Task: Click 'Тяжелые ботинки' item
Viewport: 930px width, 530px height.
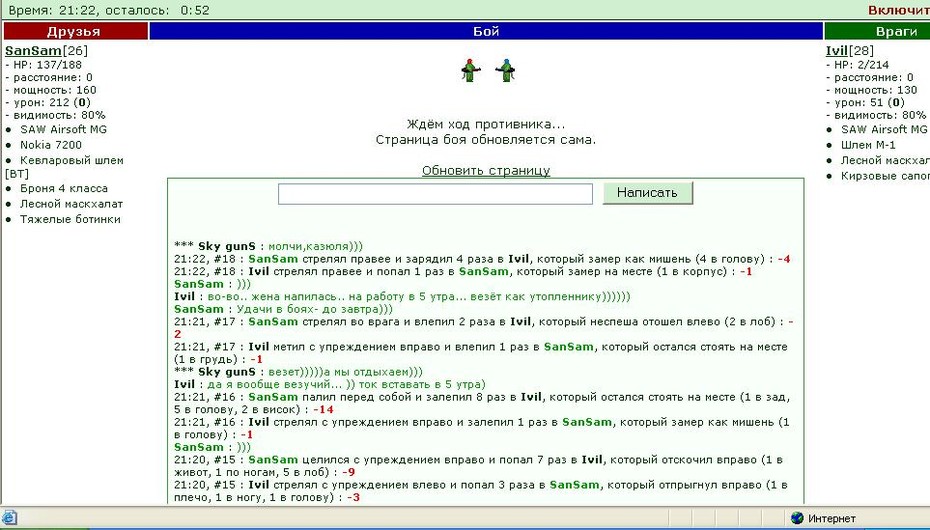Action: (70, 219)
